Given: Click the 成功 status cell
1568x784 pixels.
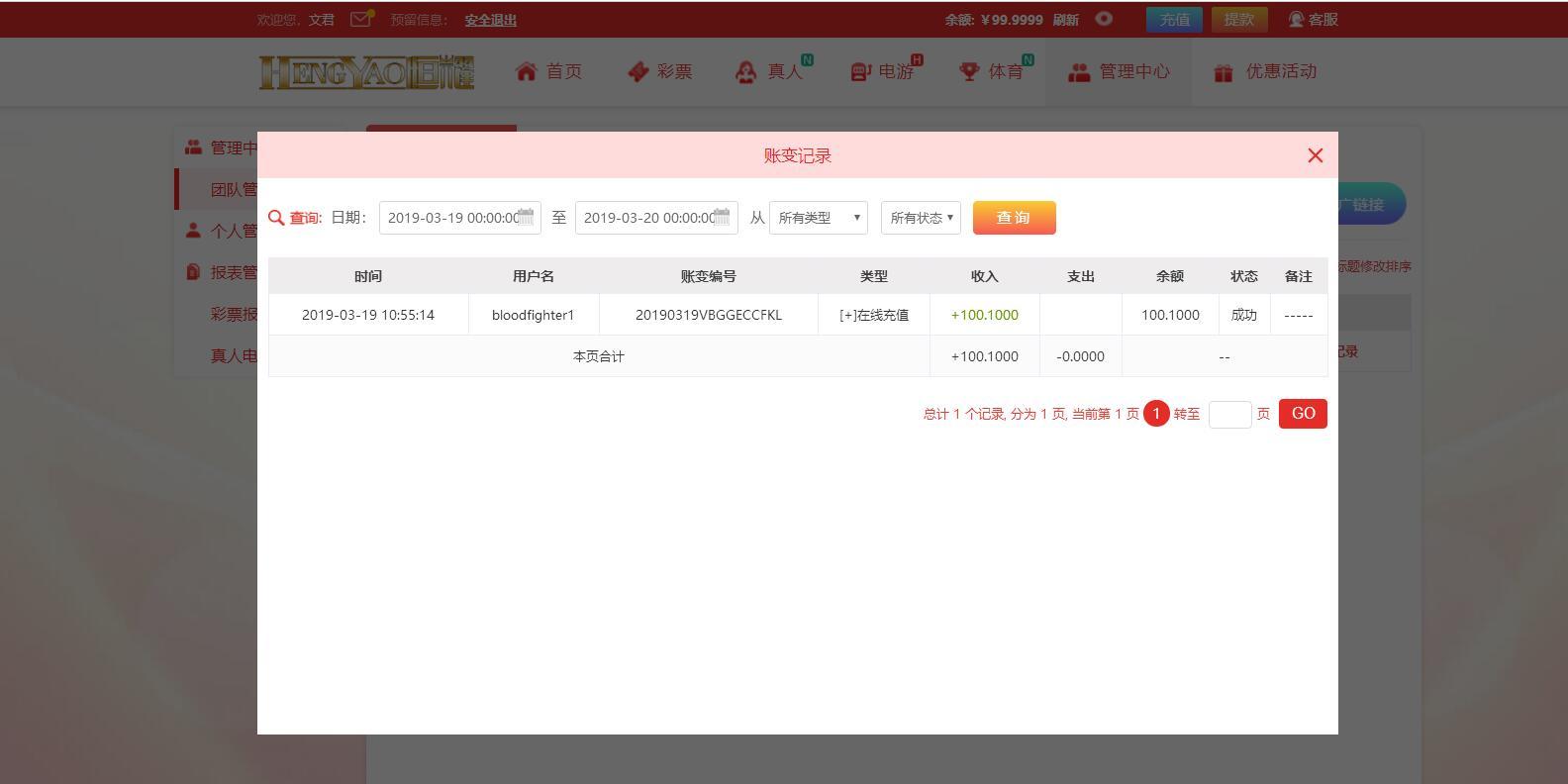Looking at the screenshot, I should (1244, 315).
